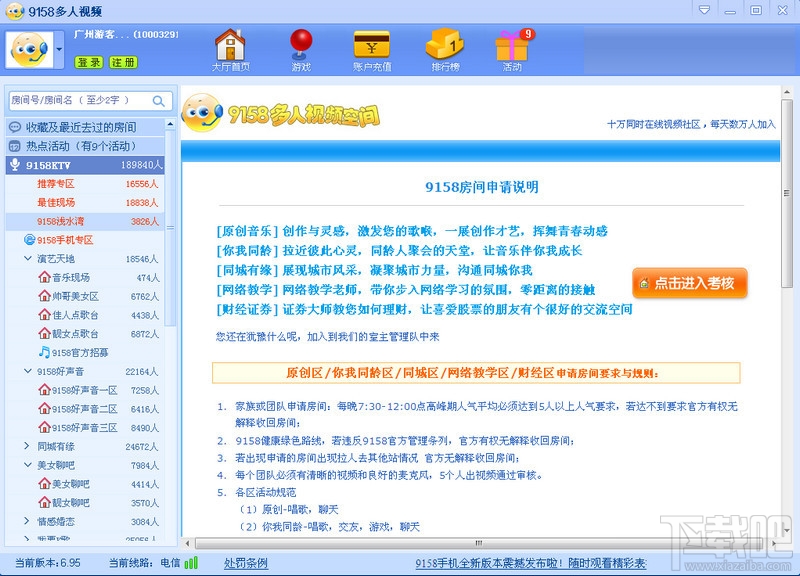Click the [网络教学] description line
Viewport: 800px width, 576px height.
(406, 290)
